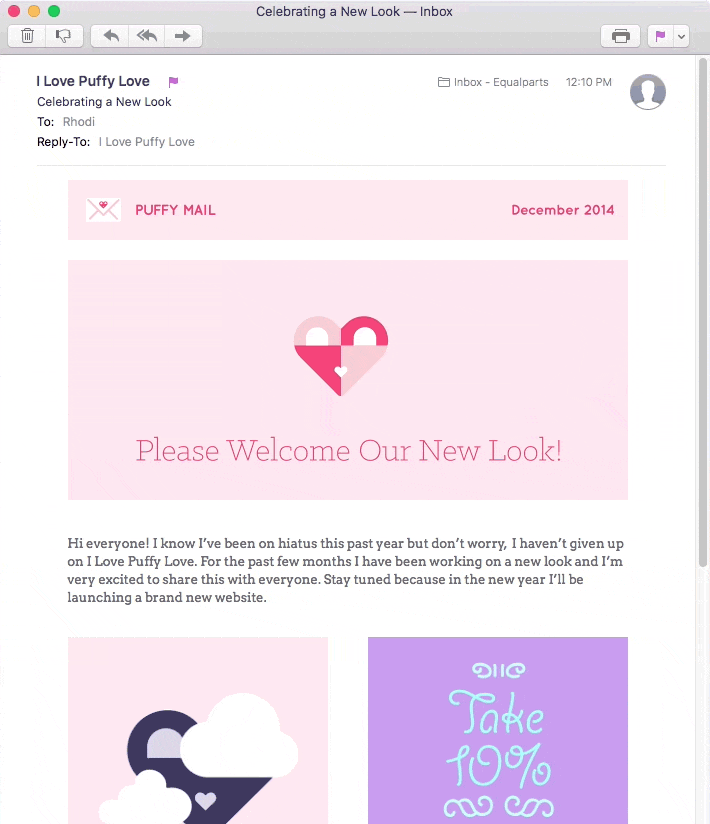Reply to the sender
This screenshot has height=824, width=710.
[111, 36]
